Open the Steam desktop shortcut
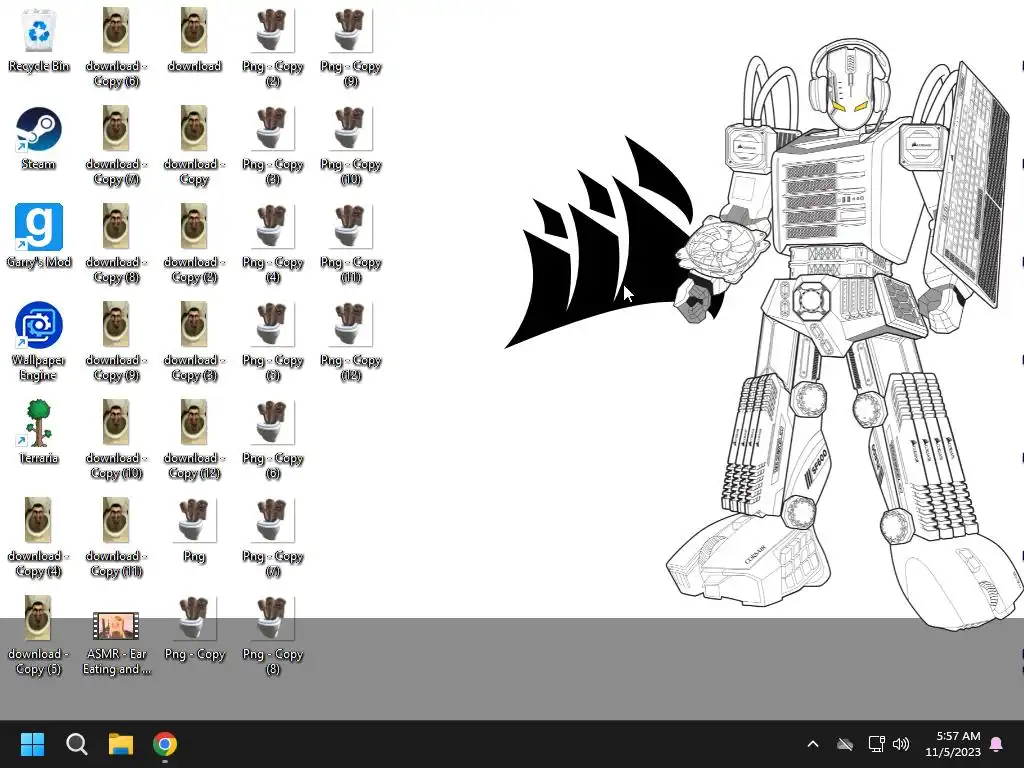 click(39, 138)
